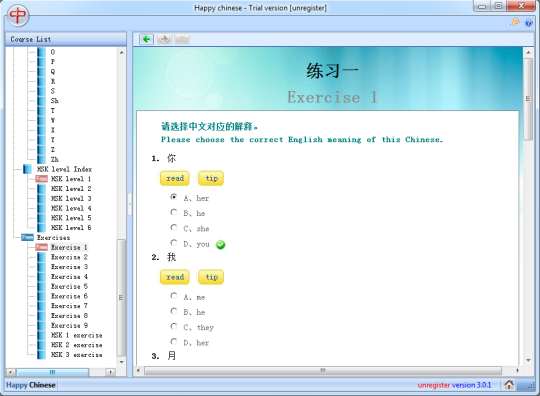This screenshot has height=396, width=540.
Task: Click course list horizontal scrollbar thumb
Action: tap(52, 372)
